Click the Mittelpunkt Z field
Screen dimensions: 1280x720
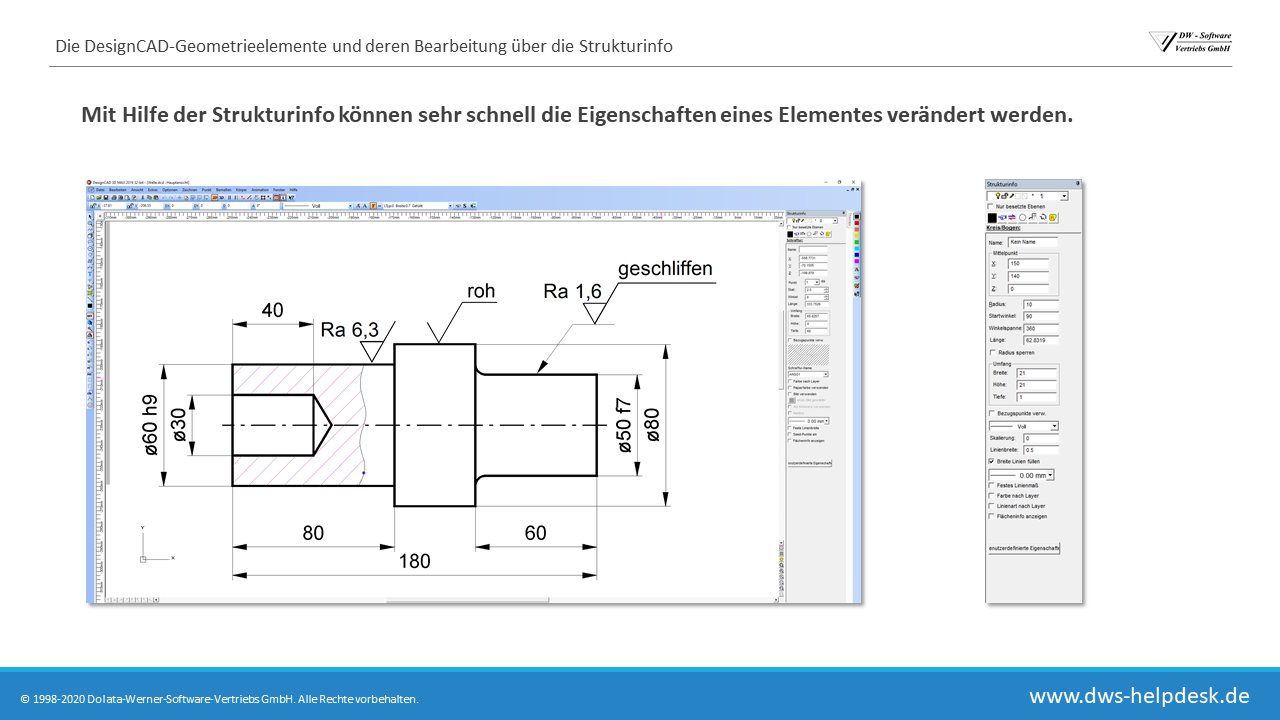[1028, 289]
